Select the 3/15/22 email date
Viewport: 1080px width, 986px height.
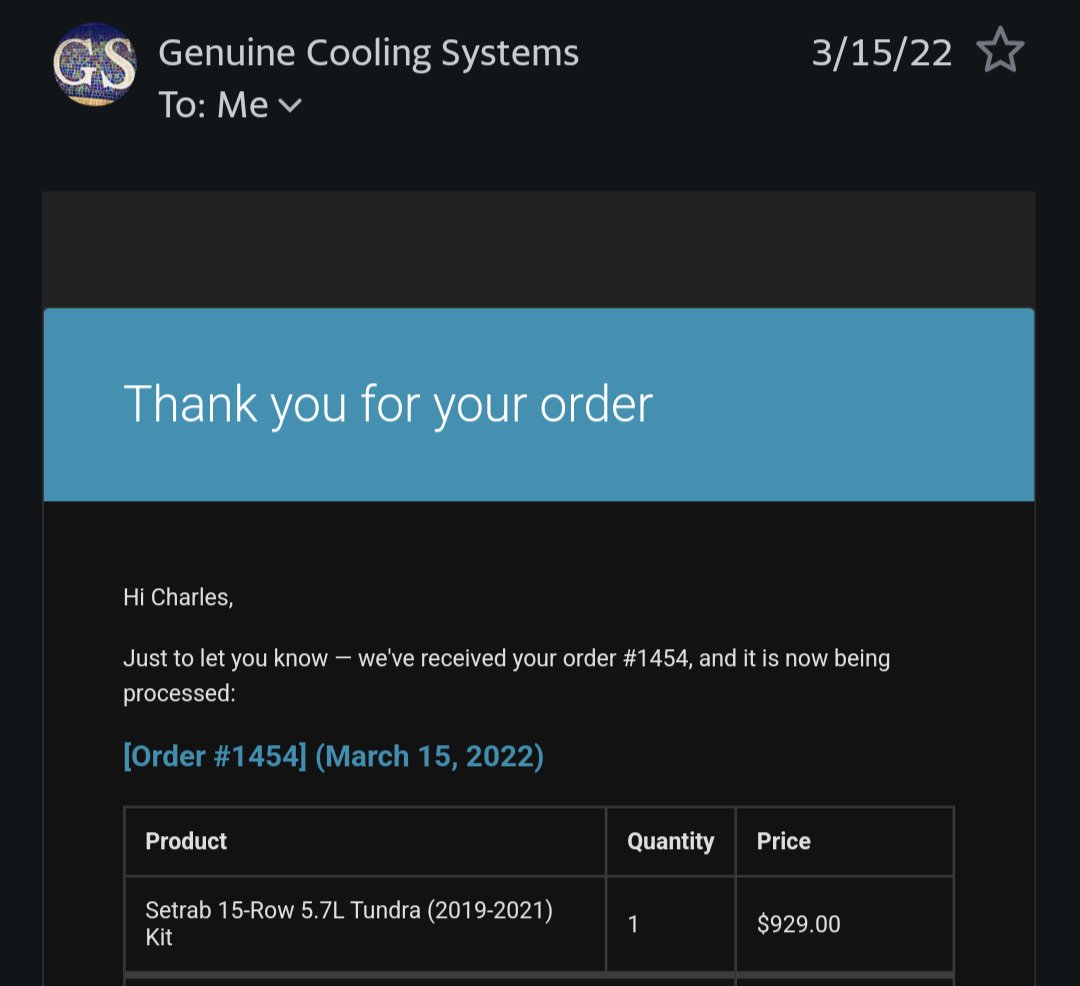tap(882, 52)
